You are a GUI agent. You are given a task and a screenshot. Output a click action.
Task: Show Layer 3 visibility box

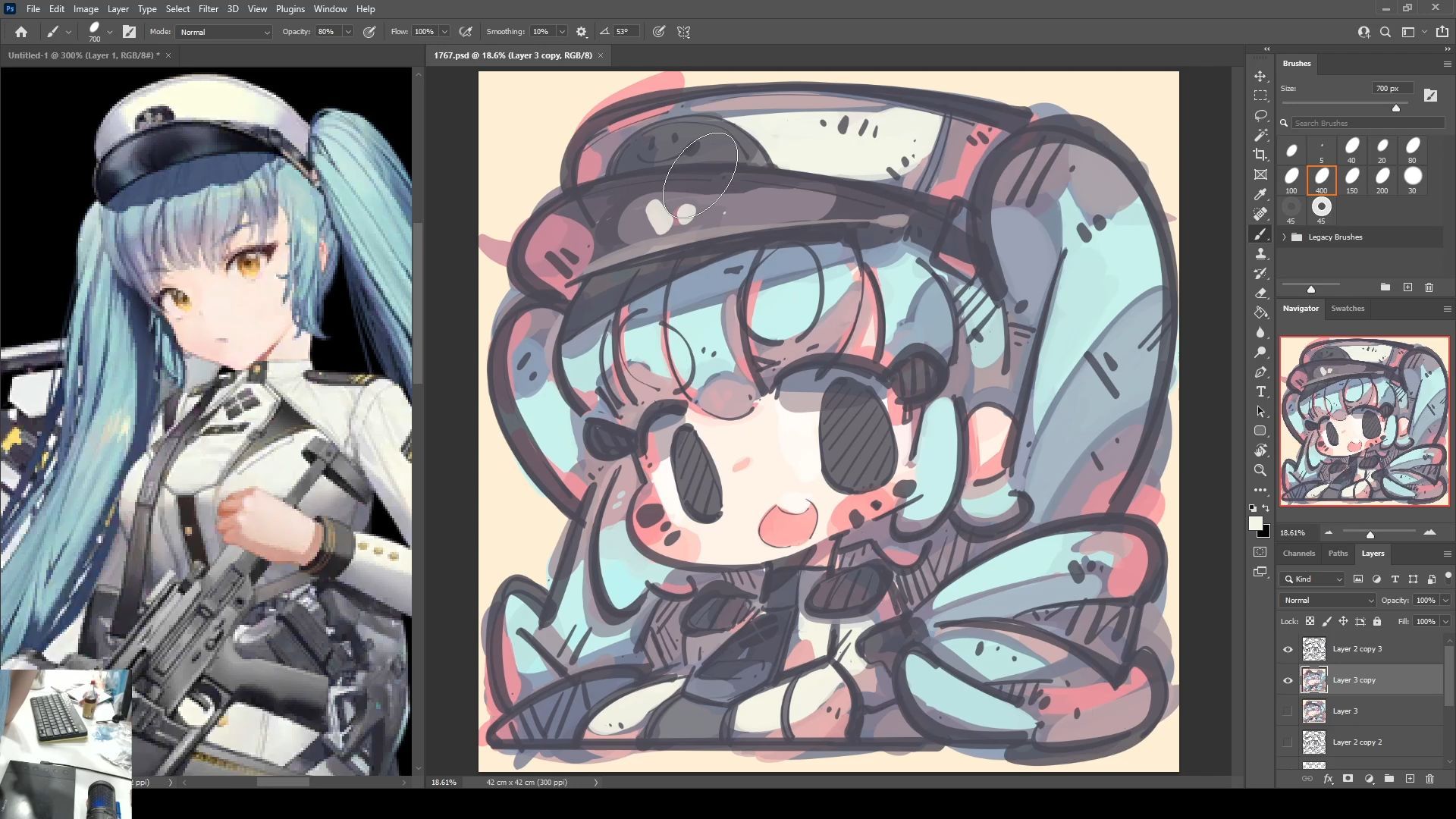[x=1288, y=711]
